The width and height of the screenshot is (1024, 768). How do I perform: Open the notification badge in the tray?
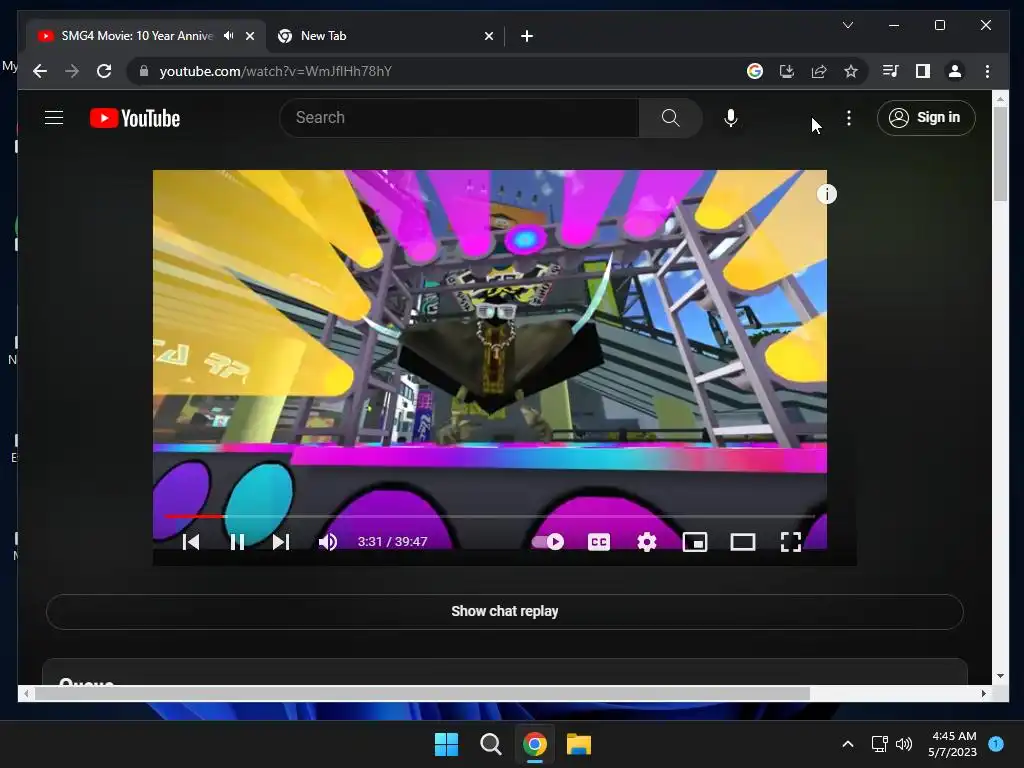coord(995,744)
